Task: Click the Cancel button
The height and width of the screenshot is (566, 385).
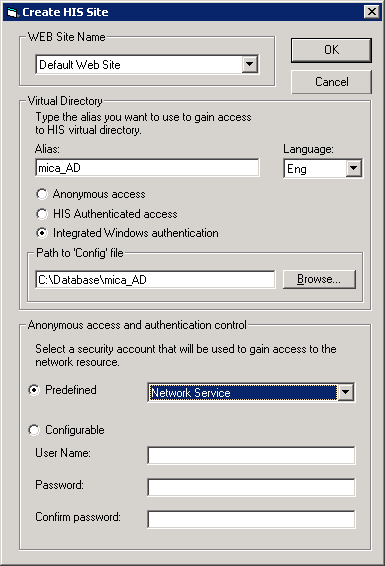Action: [331, 82]
